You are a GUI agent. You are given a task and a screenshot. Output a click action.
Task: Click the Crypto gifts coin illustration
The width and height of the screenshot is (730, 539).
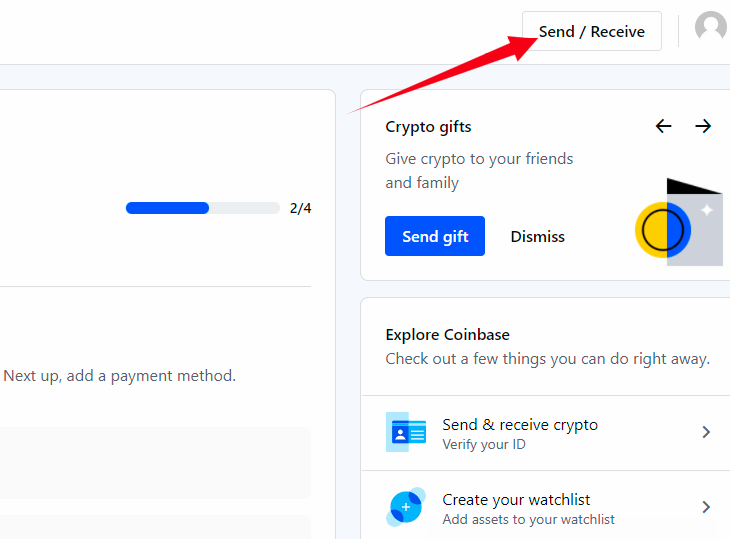(679, 222)
